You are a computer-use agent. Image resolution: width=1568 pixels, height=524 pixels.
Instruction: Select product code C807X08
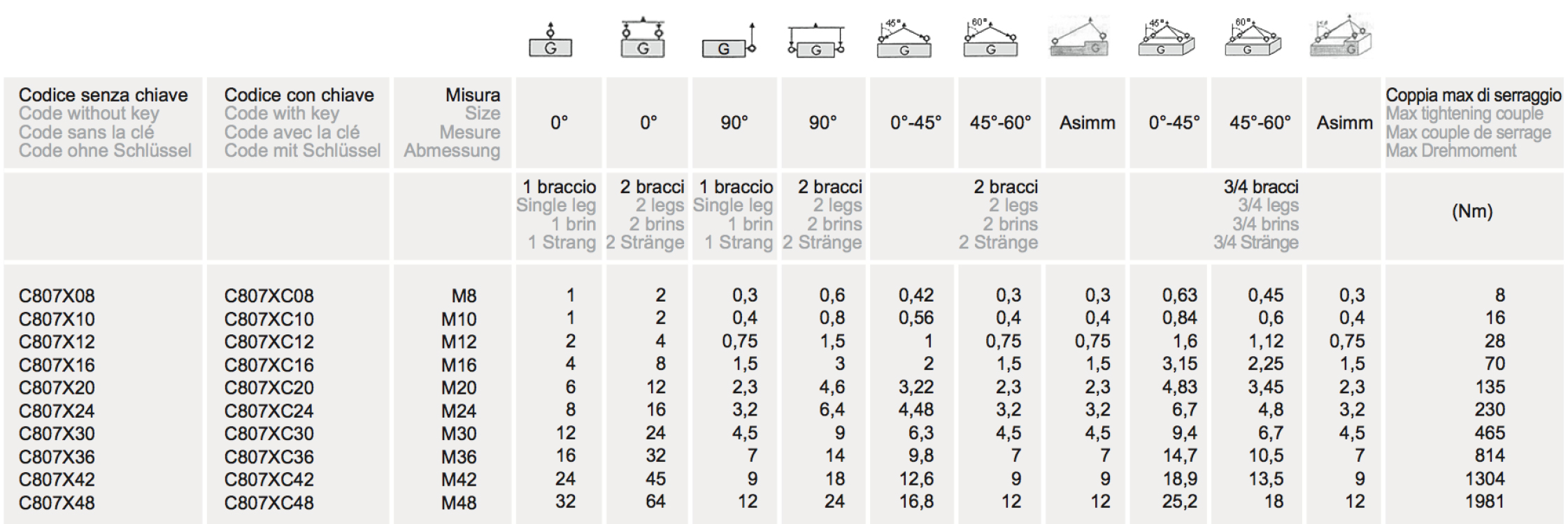tap(57, 296)
